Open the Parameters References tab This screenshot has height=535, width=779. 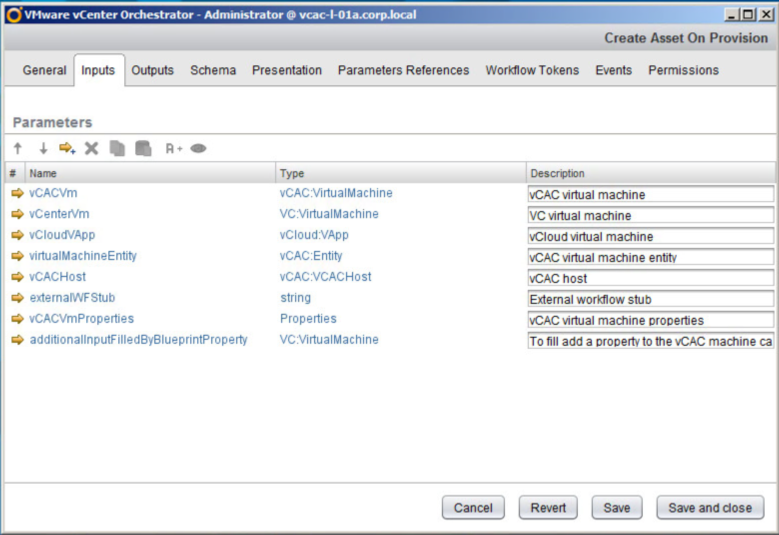point(403,70)
